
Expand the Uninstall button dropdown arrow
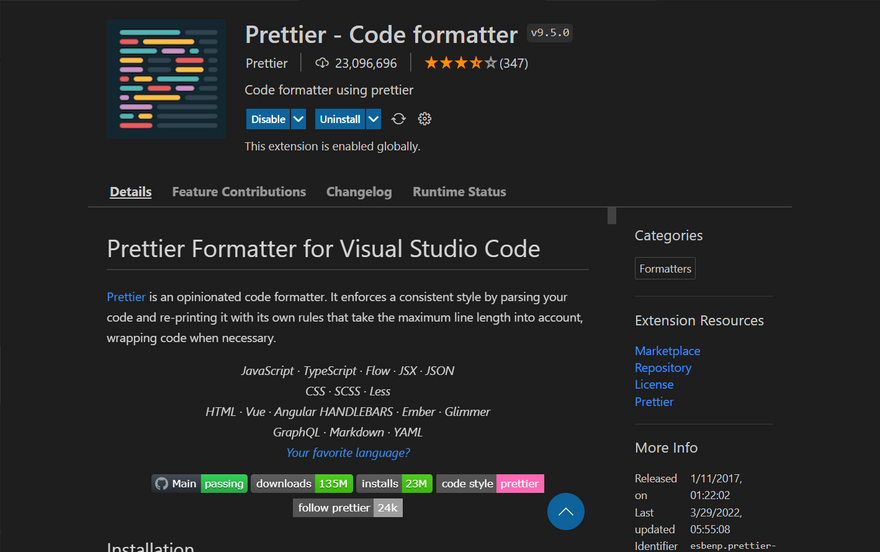tap(373, 119)
